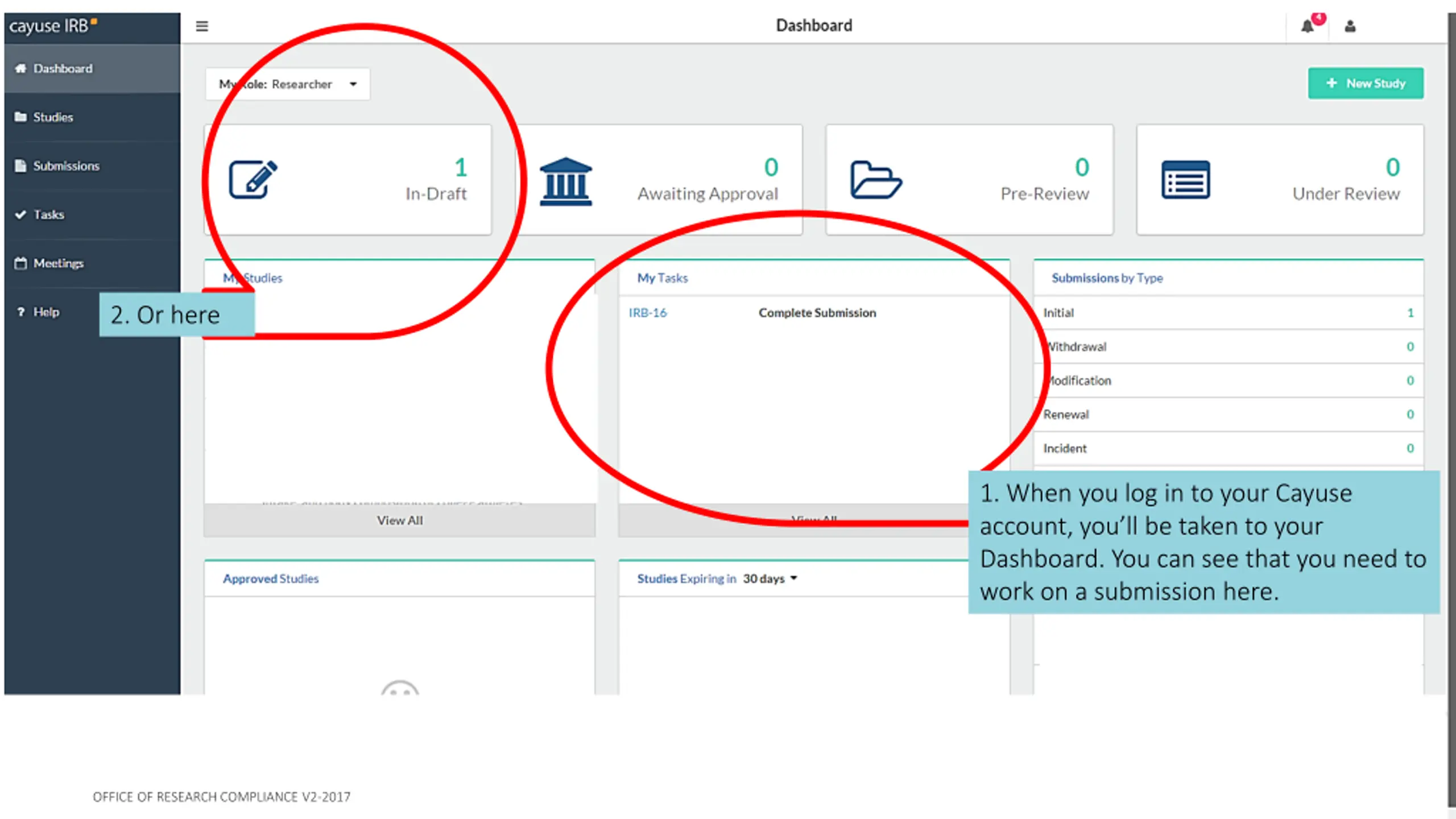
Task: Click View All under My Studies
Action: click(x=400, y=520)
